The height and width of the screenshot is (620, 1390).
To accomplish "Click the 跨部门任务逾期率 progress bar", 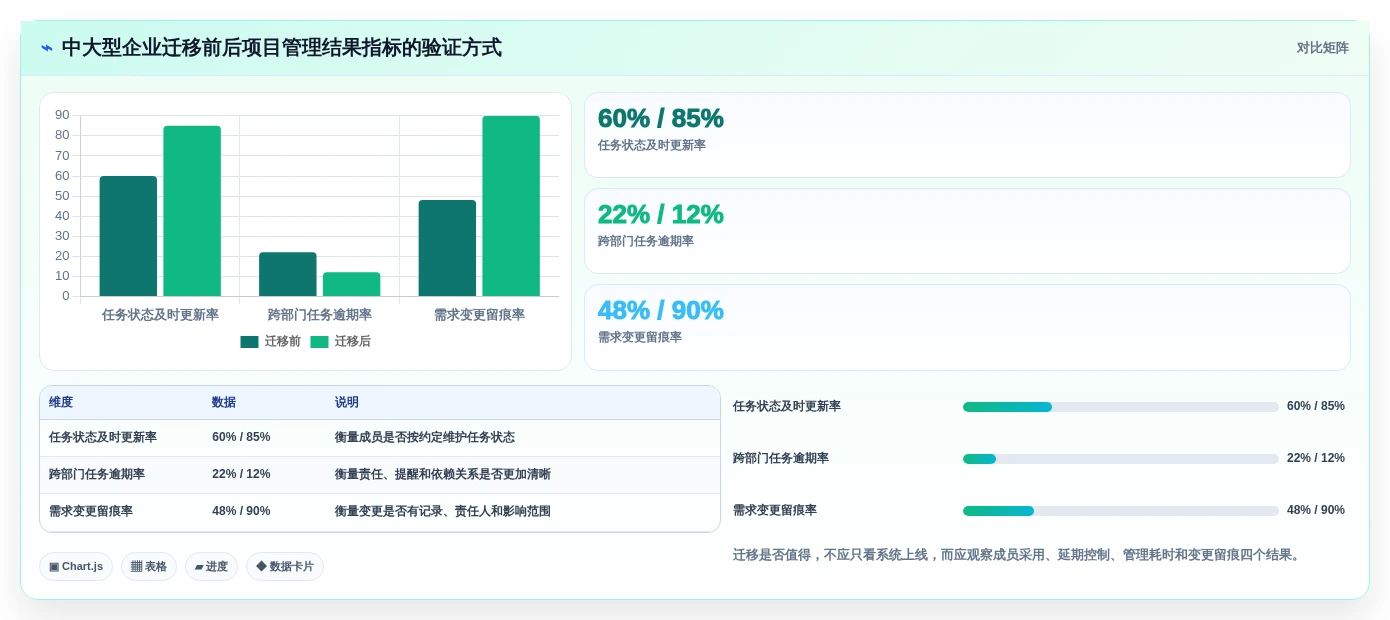I will click(1120, 459).
